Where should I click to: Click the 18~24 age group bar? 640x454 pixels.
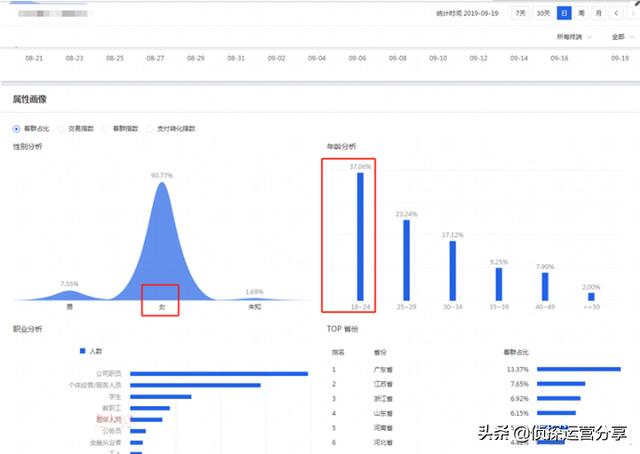click(360, 236)
